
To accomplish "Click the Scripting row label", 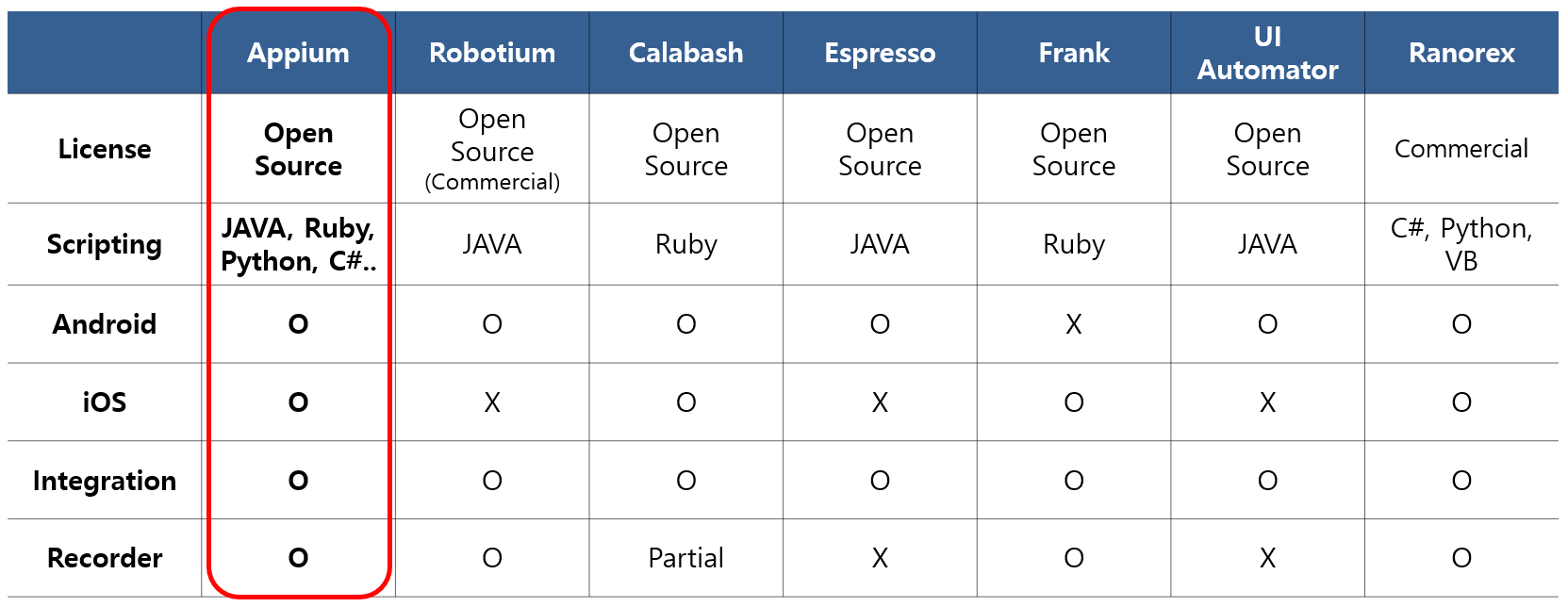I will 105,245.
